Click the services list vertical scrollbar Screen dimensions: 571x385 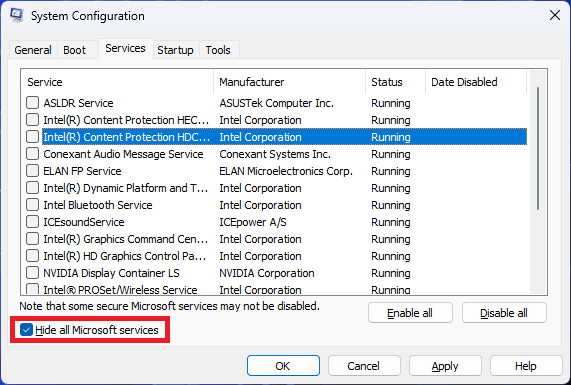pyautogui.click(x=538, y=149)
